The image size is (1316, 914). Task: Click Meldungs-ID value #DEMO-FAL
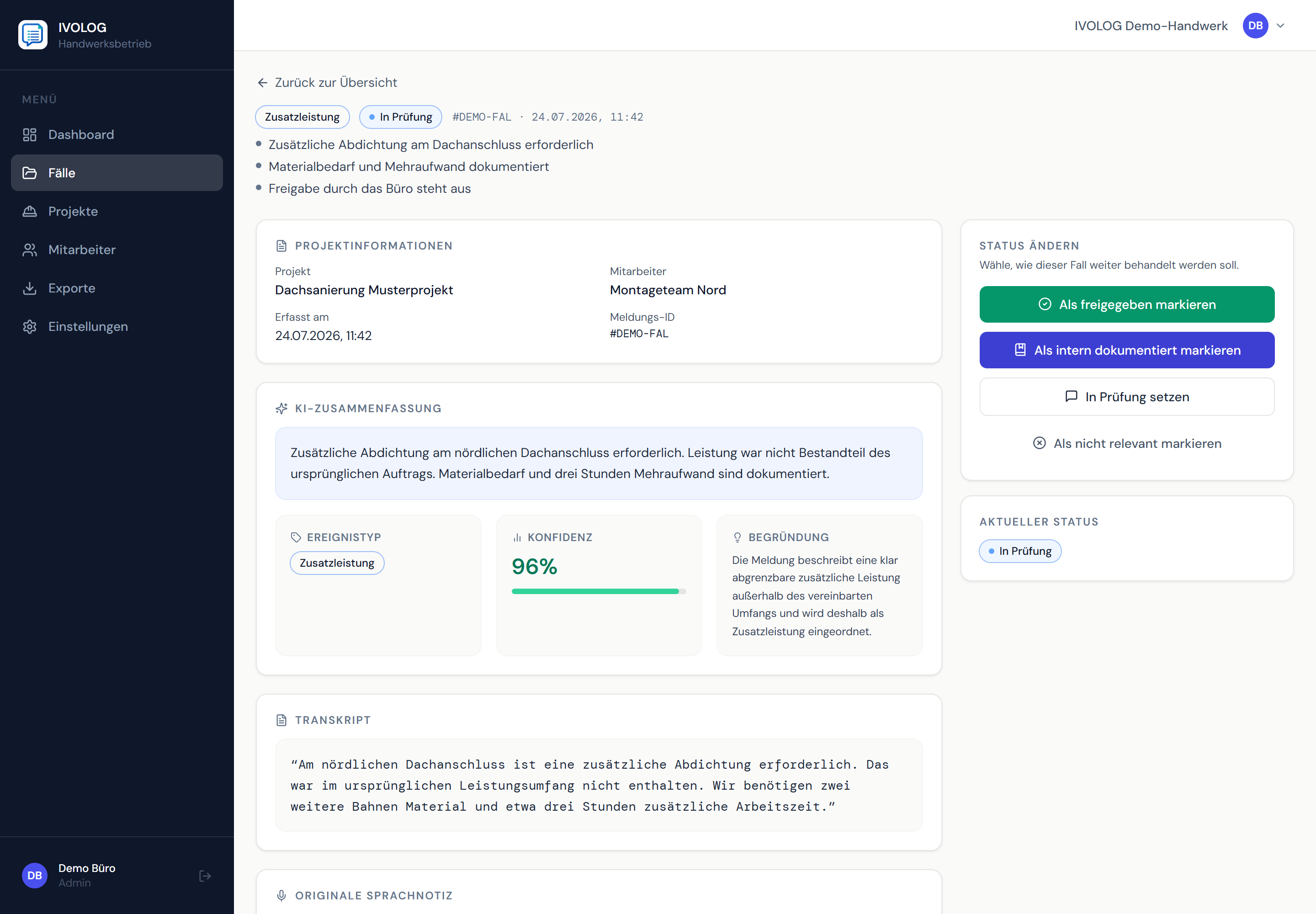639,333
